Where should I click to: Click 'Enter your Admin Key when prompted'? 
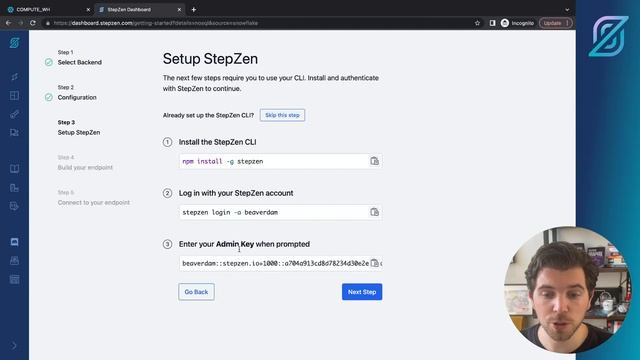pos(244,244)
